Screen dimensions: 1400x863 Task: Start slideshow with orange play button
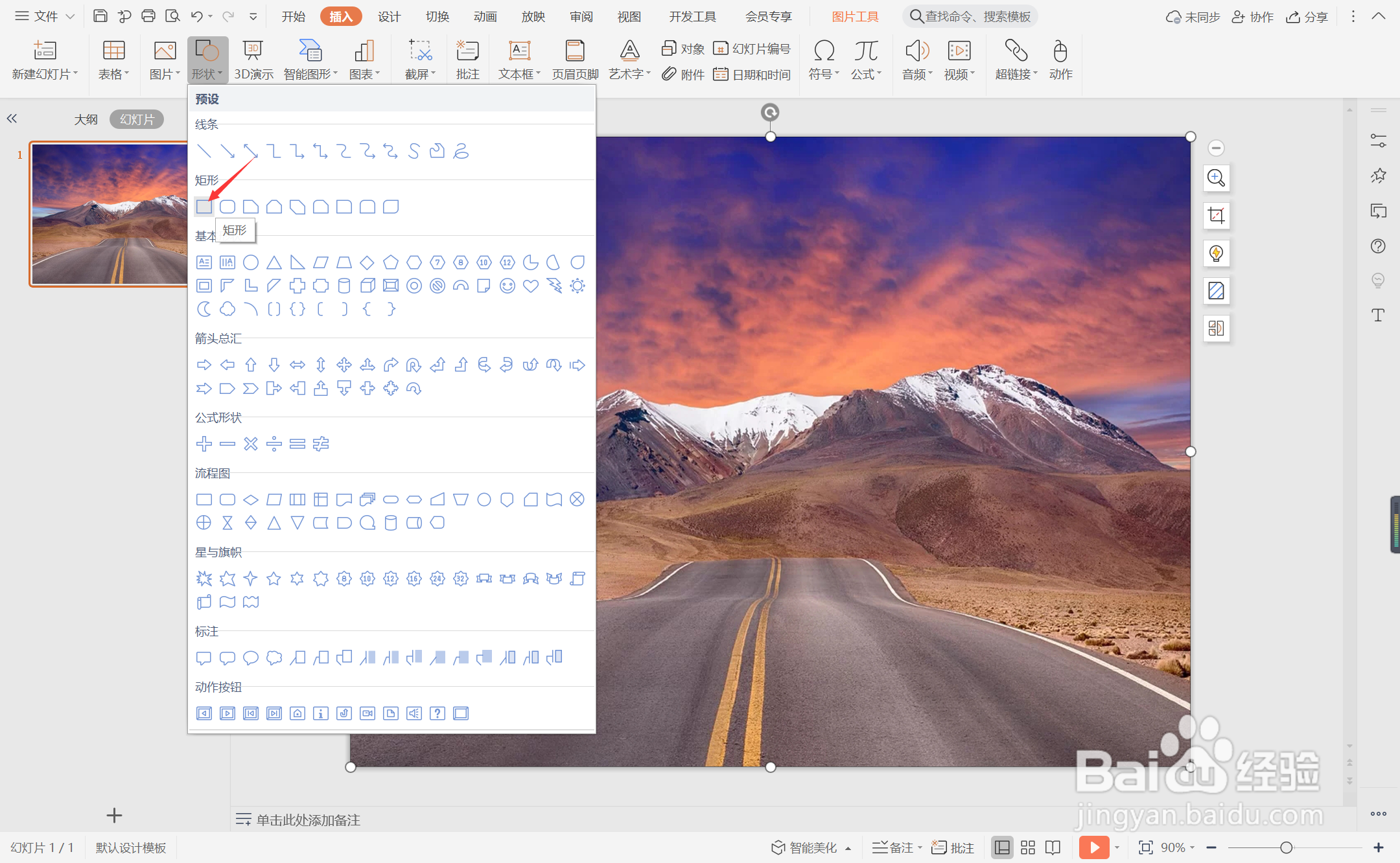pos(1094,847)
